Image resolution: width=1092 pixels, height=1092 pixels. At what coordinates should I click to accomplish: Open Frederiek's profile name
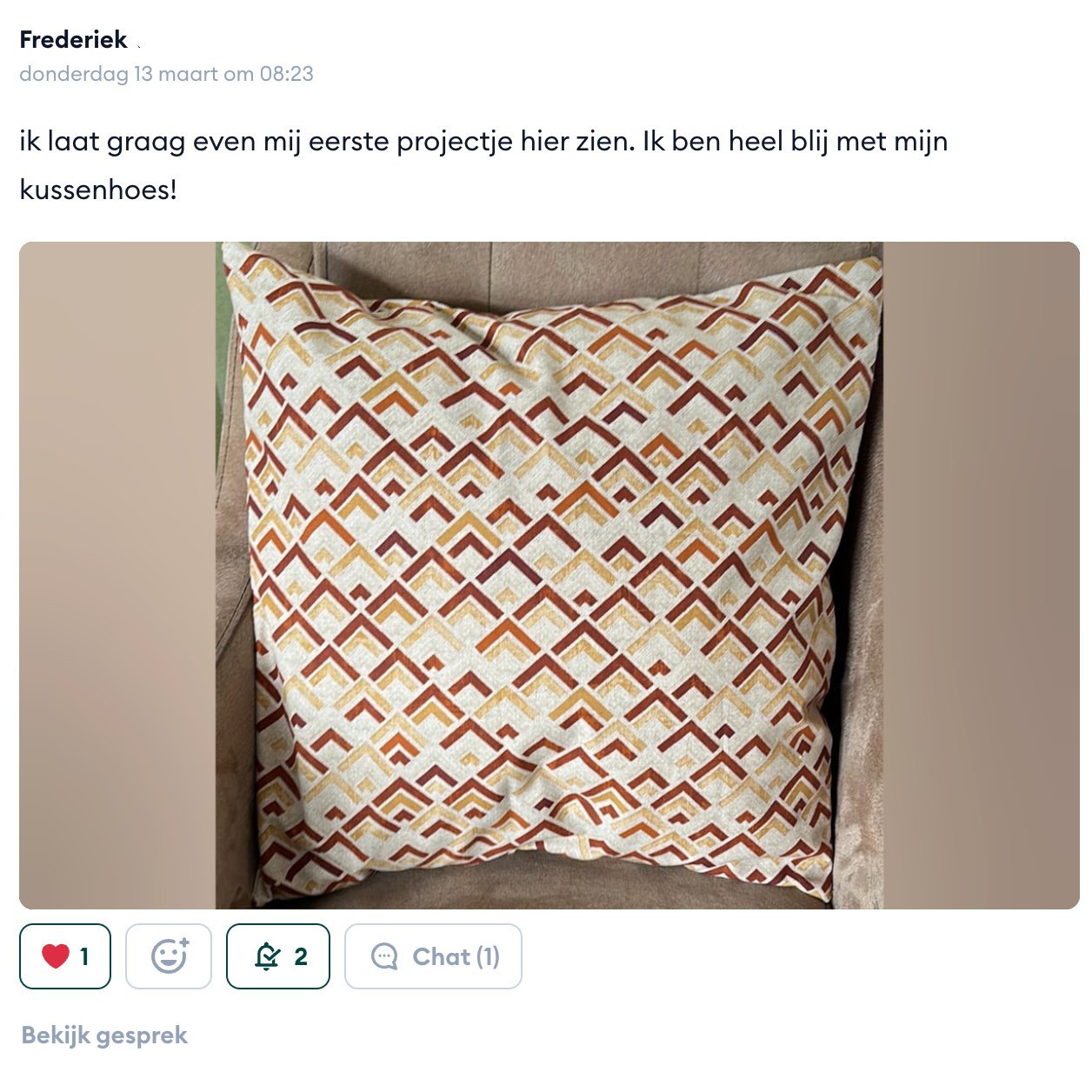pos(74,39)
